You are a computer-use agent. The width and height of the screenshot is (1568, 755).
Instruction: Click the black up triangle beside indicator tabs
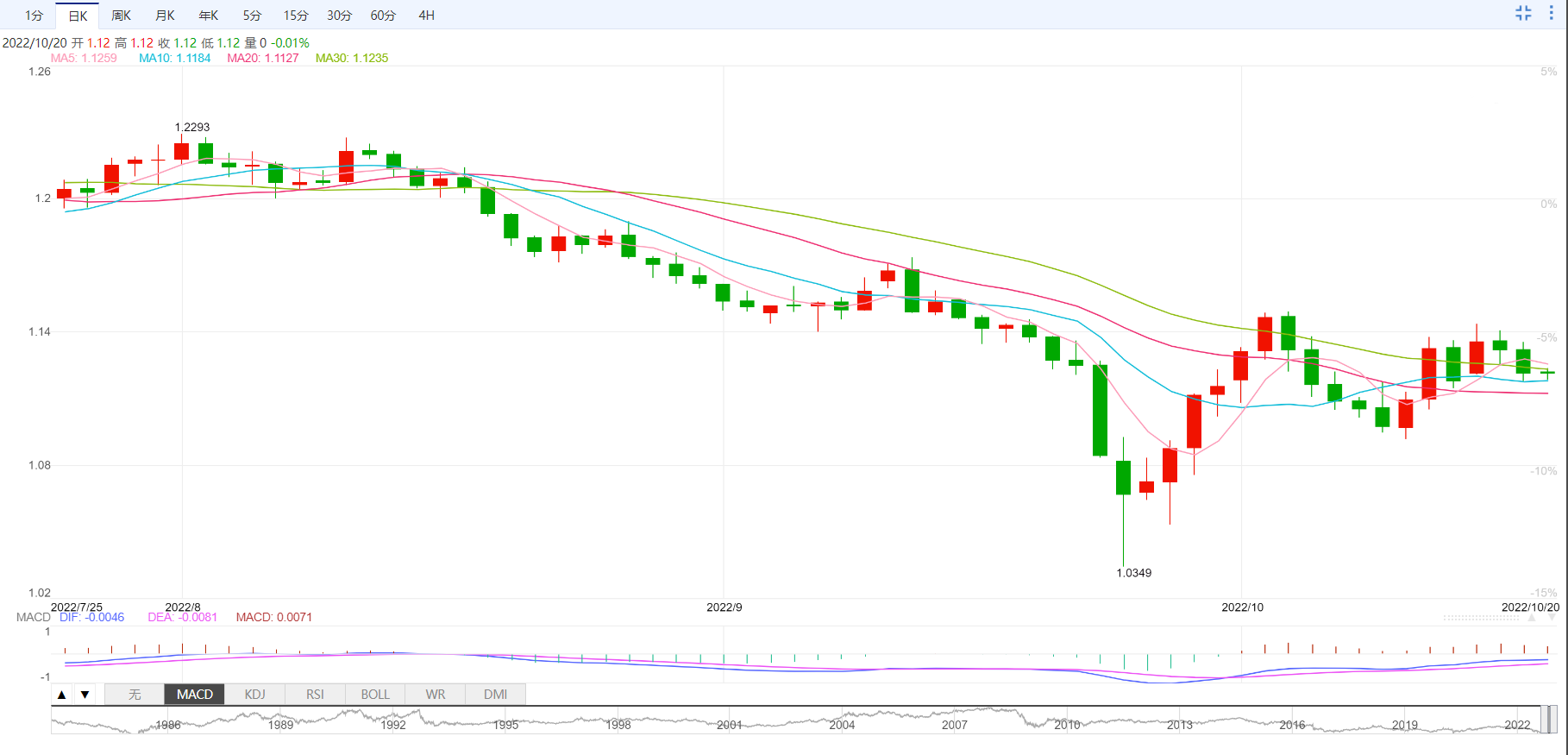click(x=61, y=695)
